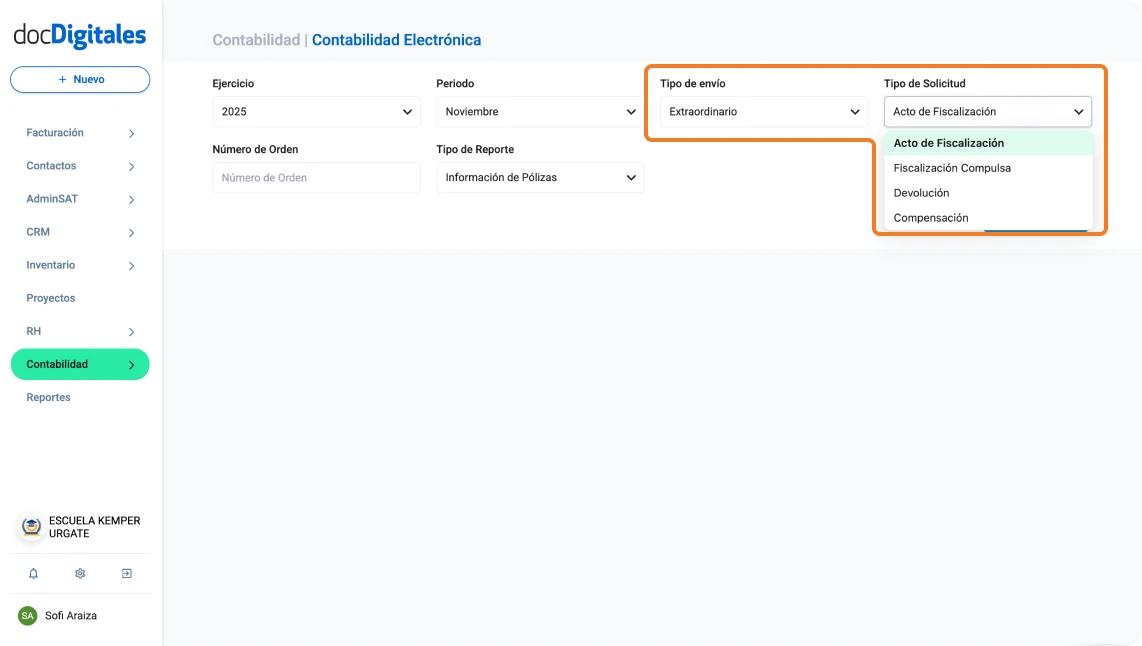The width and height of the screenshot is (1142, 646).
Task: Open the Ejercicio year dropdown
Action: 316,111
